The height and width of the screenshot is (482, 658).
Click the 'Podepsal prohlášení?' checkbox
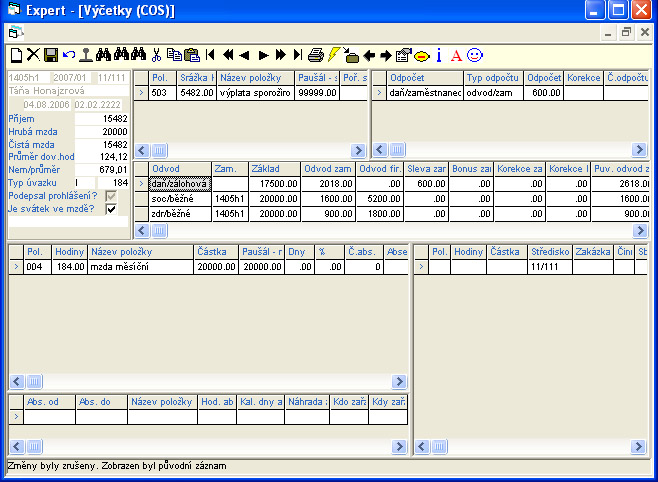pos(111,196)
